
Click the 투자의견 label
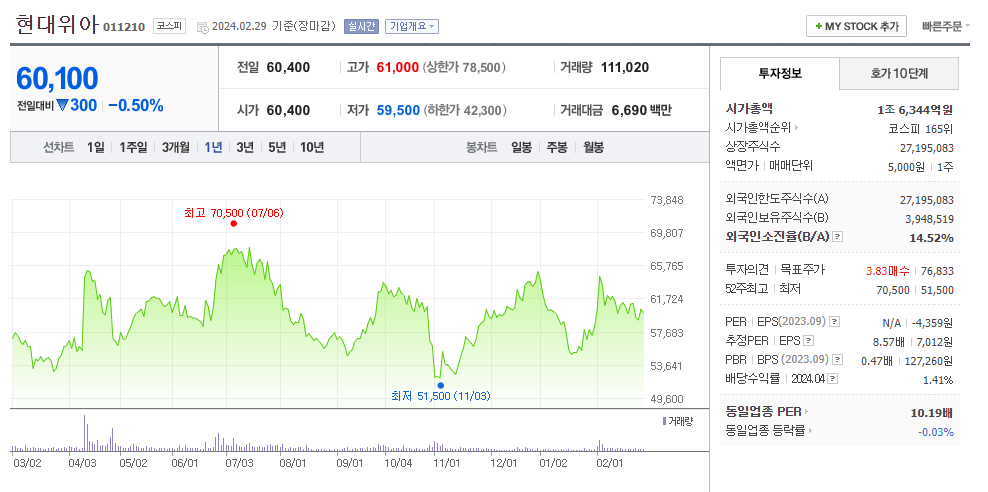[x=747, y=270]
